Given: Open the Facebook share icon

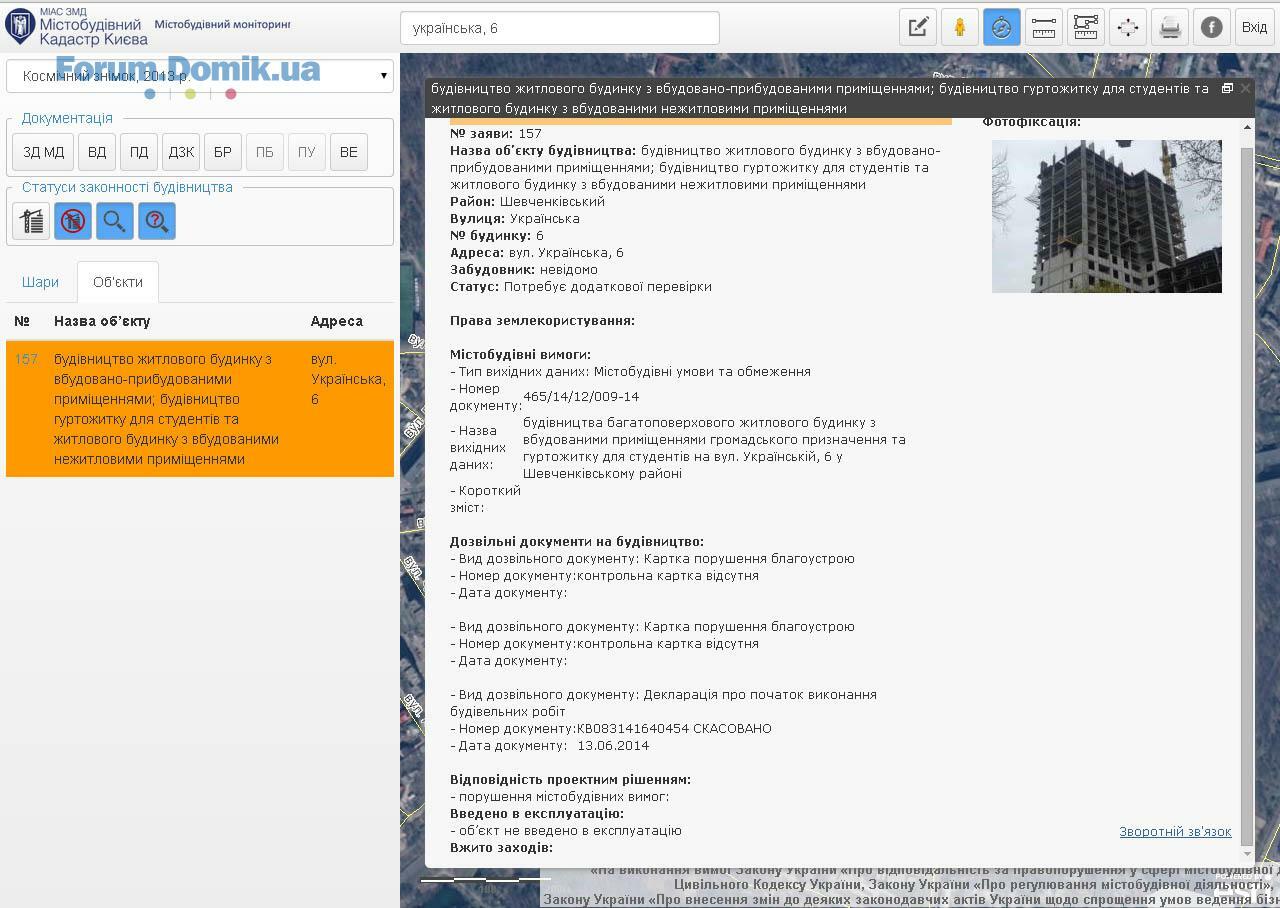Looking at the screenshot, I should [x=1212, y=27].
